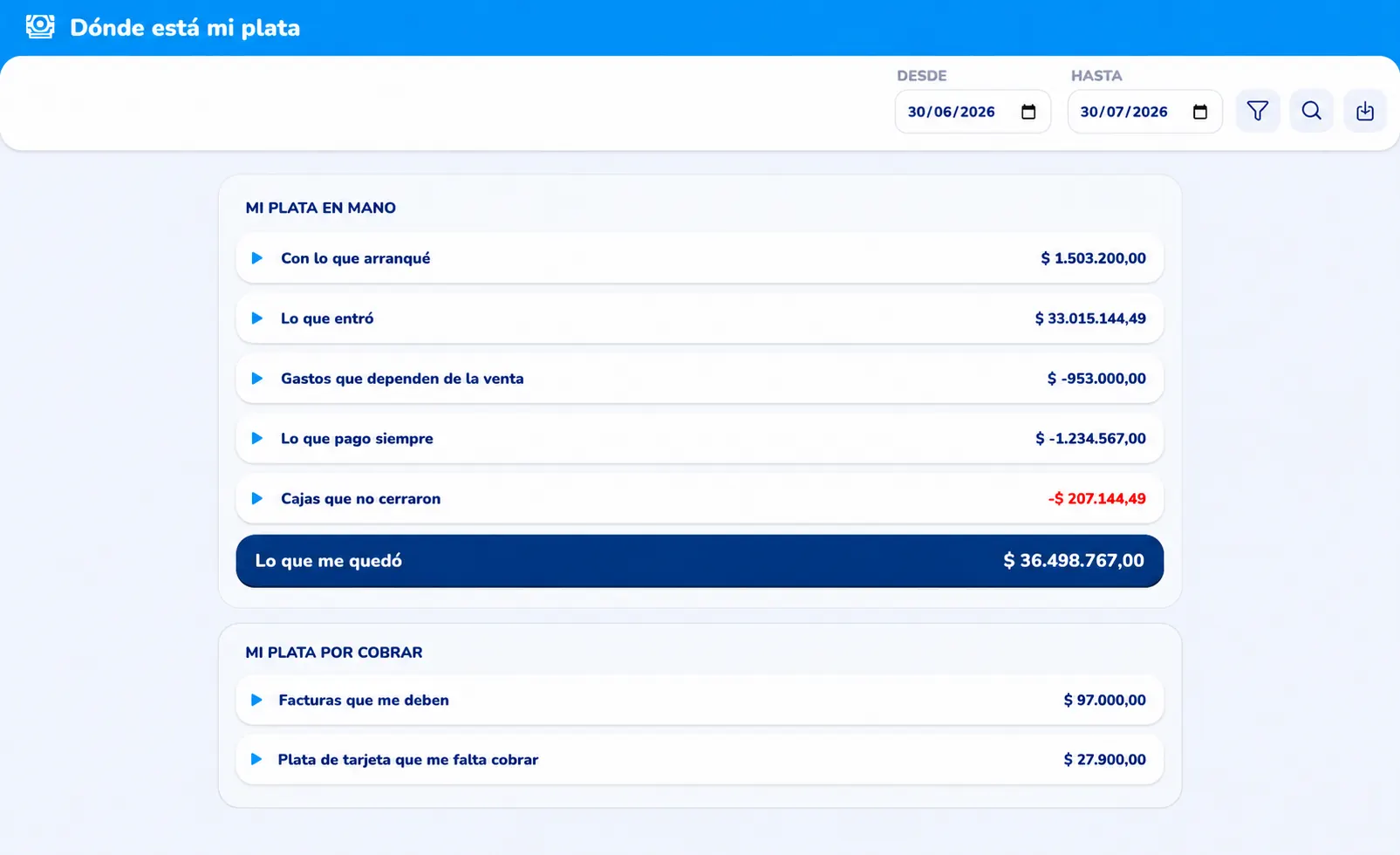The width and height of the screenshot is (1400, 855).
Task: Expand the 'Cajas que no cerraron' triangle
Action: pos(257,499)
